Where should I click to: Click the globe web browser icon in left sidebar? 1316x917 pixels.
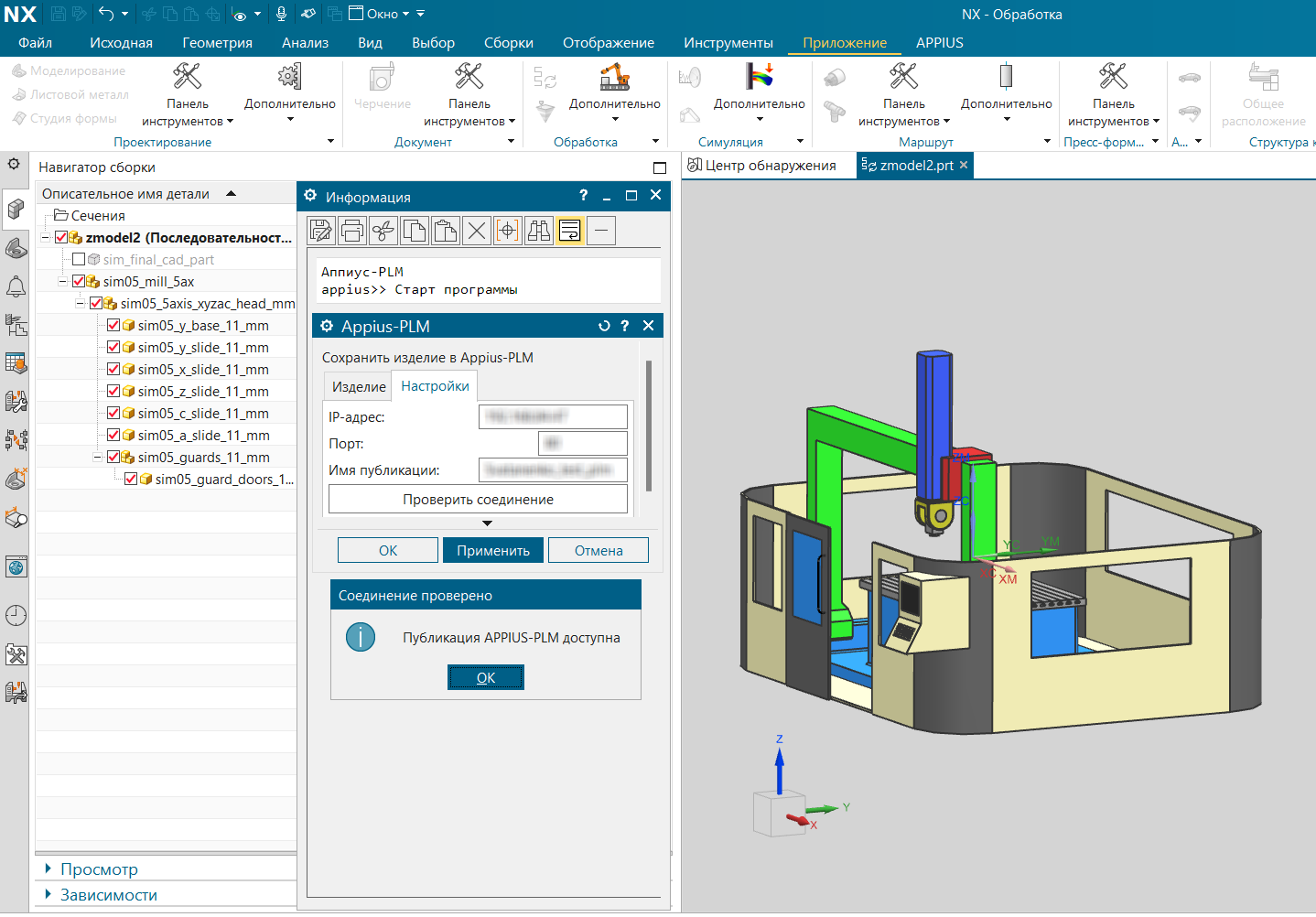pyautogui.click(x=16, y=567)
